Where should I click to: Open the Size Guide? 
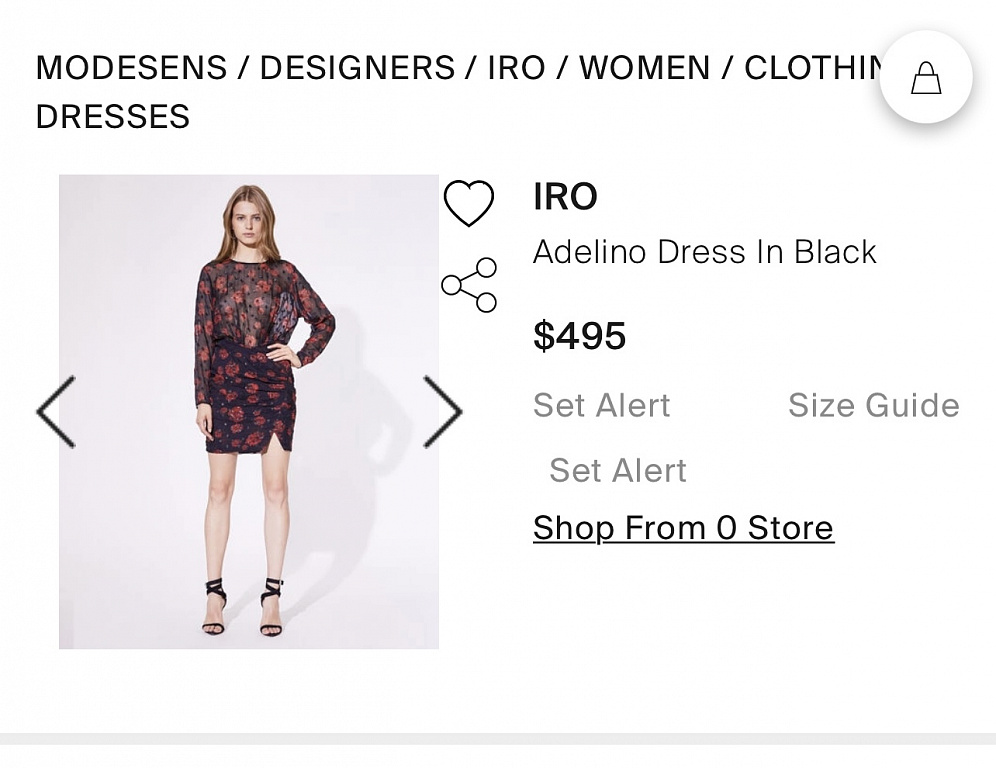click(873, 405)
